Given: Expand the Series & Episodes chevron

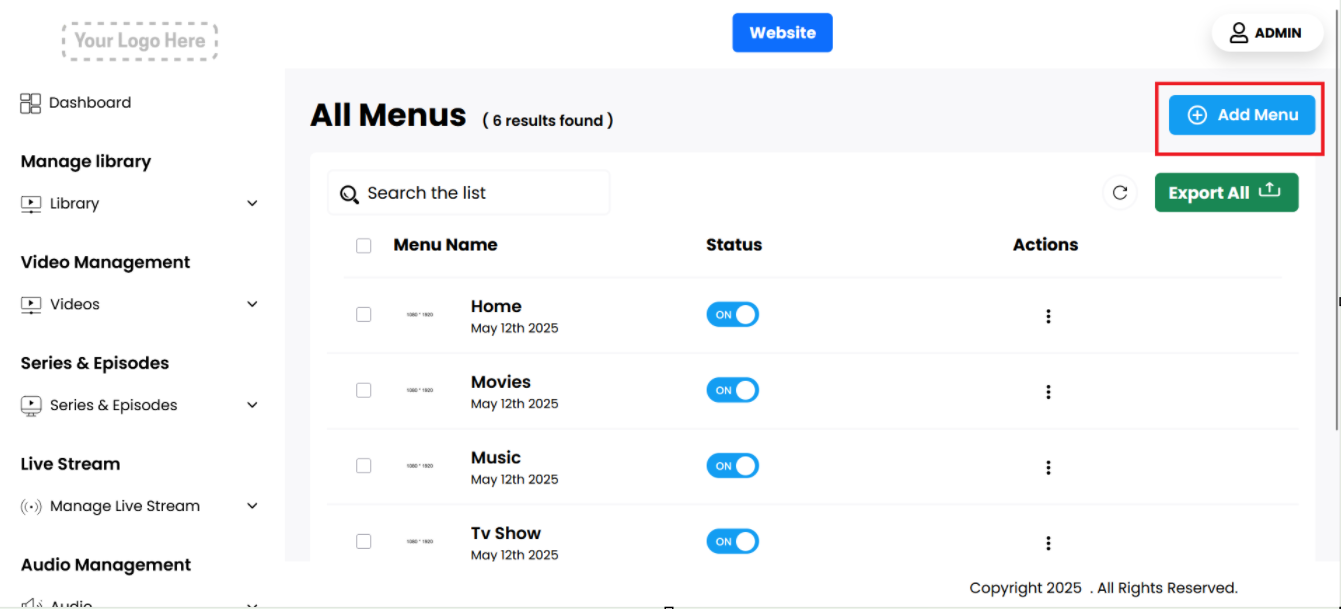Looking at the screenshot, I should click(x=252, y=406).
